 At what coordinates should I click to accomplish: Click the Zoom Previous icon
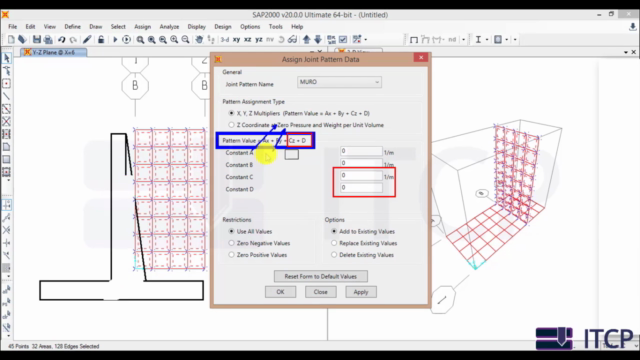pos(163,39)
